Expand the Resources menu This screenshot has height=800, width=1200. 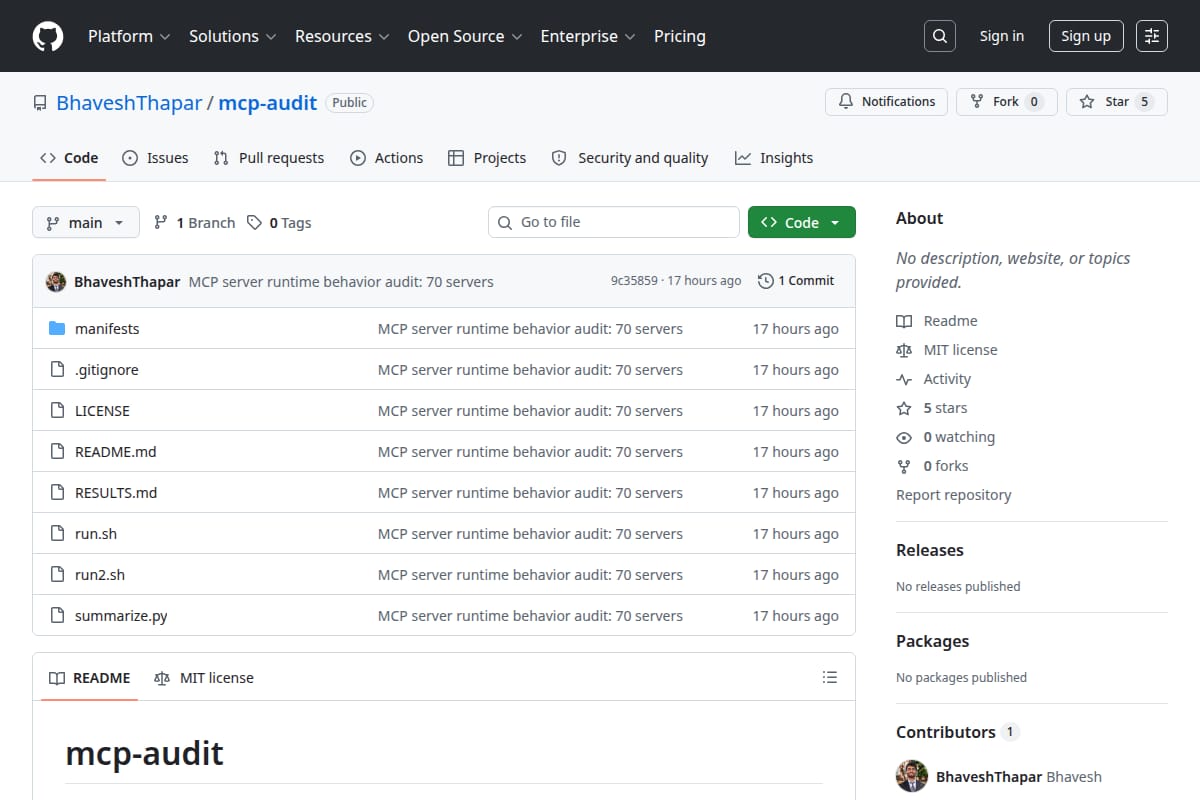(x=341, y=36)
